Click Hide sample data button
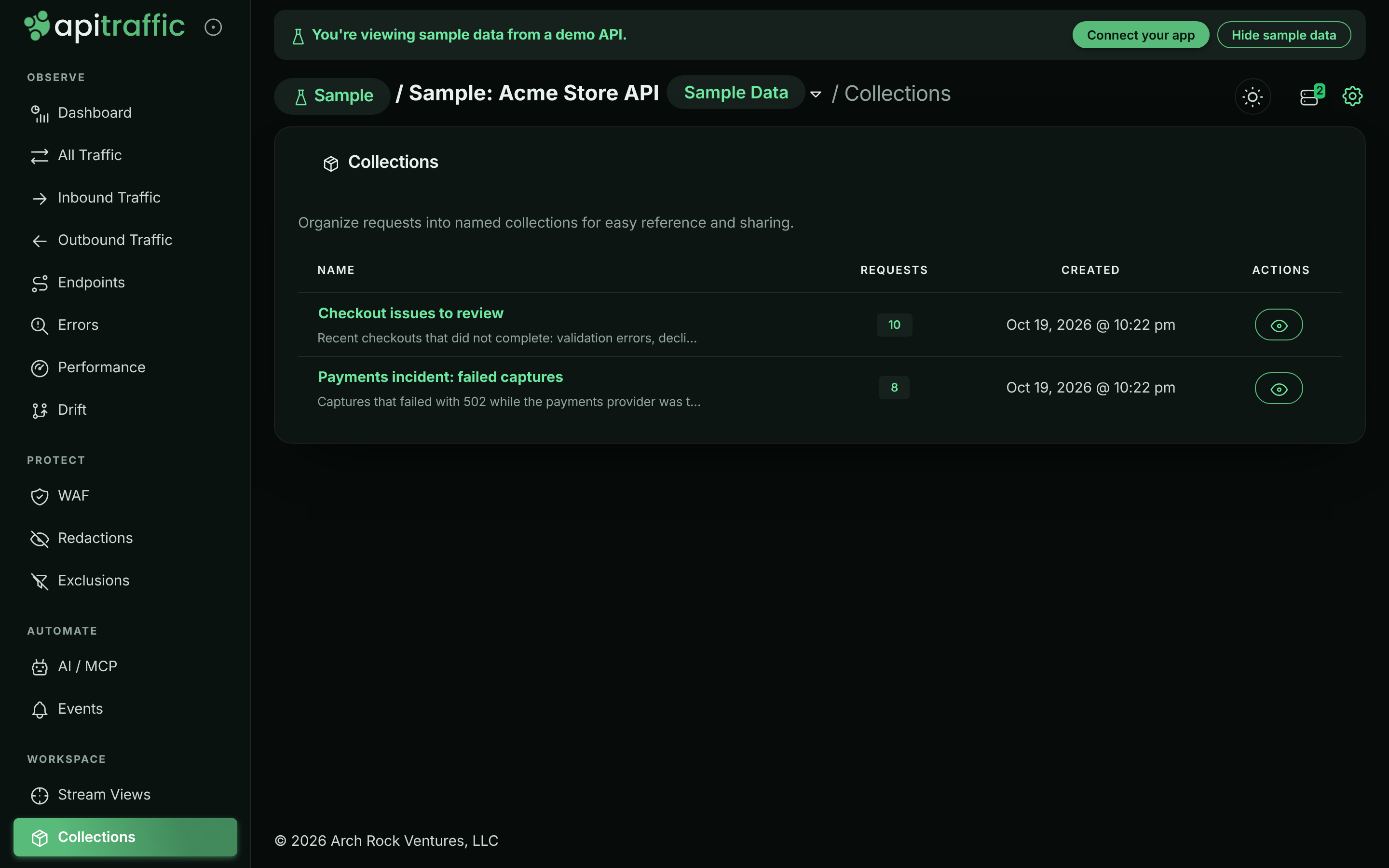The height and width of the screenshot is (868, 1389). pyautogui.click(x=1283, y=35)
